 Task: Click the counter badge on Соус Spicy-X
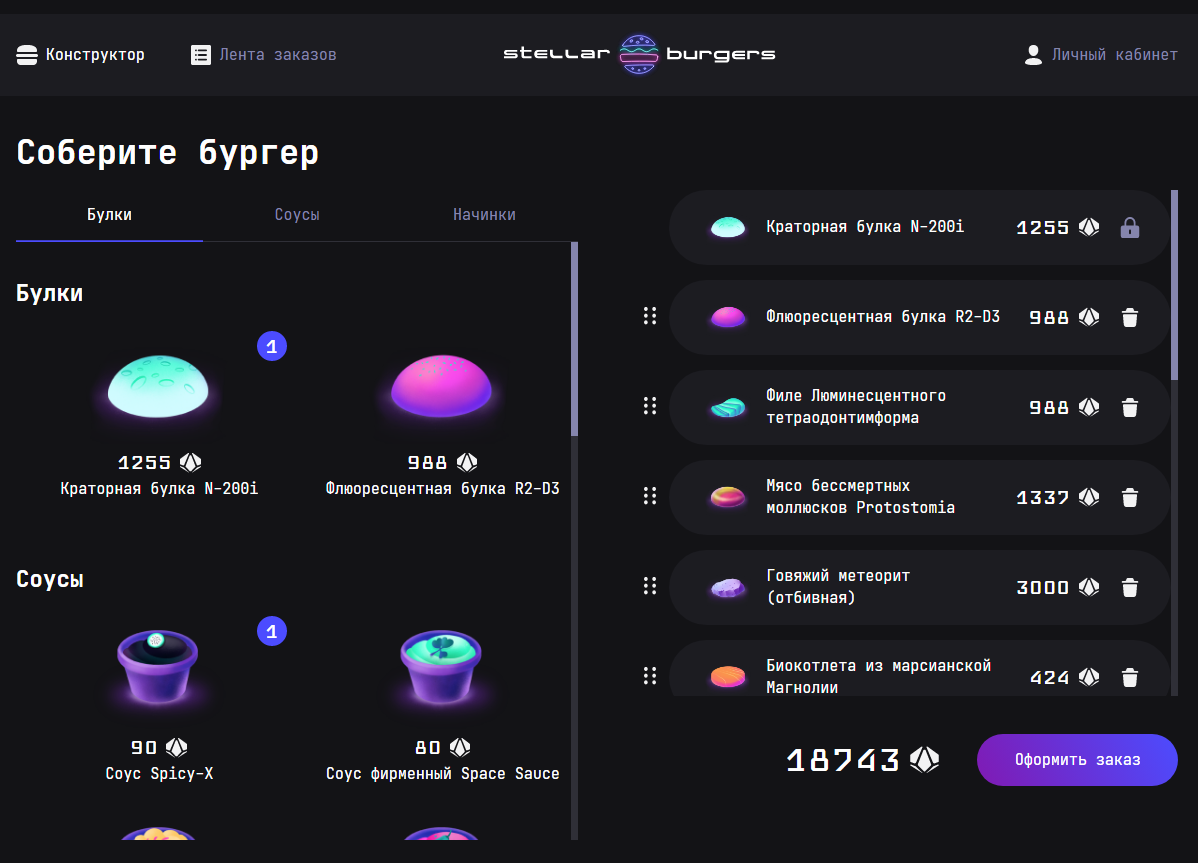(271, 631)
